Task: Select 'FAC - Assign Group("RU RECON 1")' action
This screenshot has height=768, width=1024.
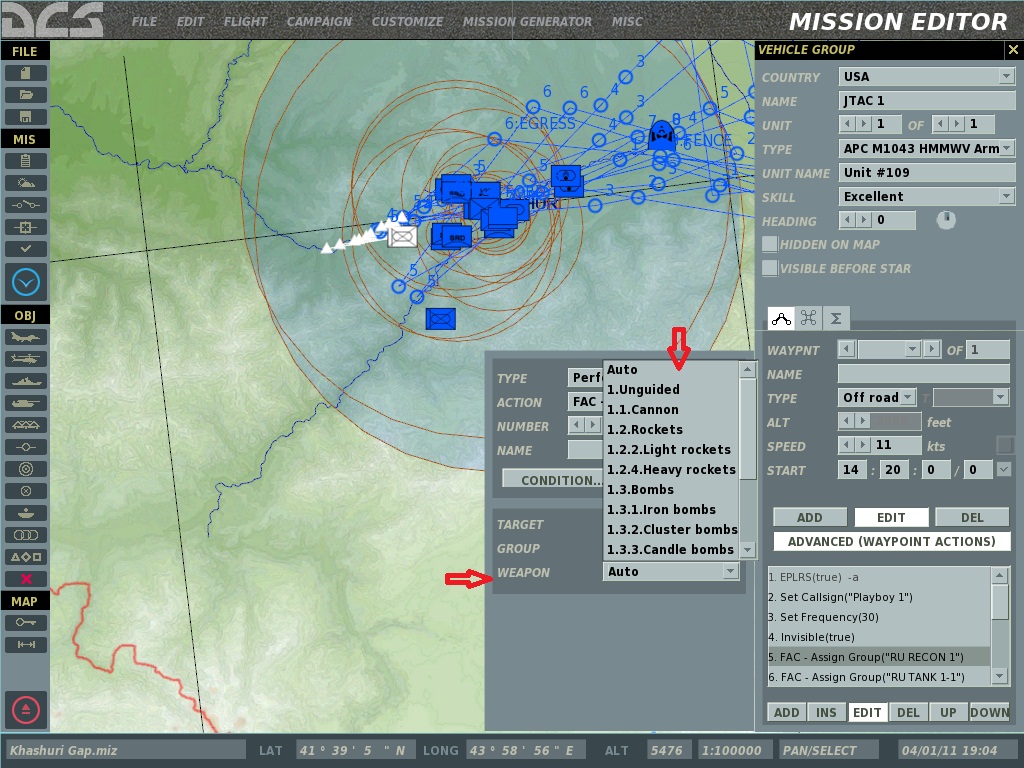Action: pos(879,657)
